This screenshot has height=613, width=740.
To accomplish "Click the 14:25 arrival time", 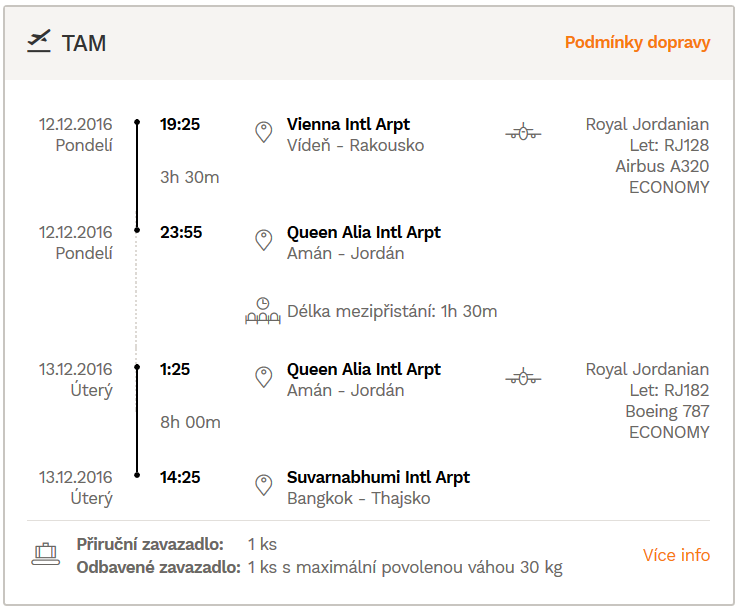I will [x=180, y=477].
